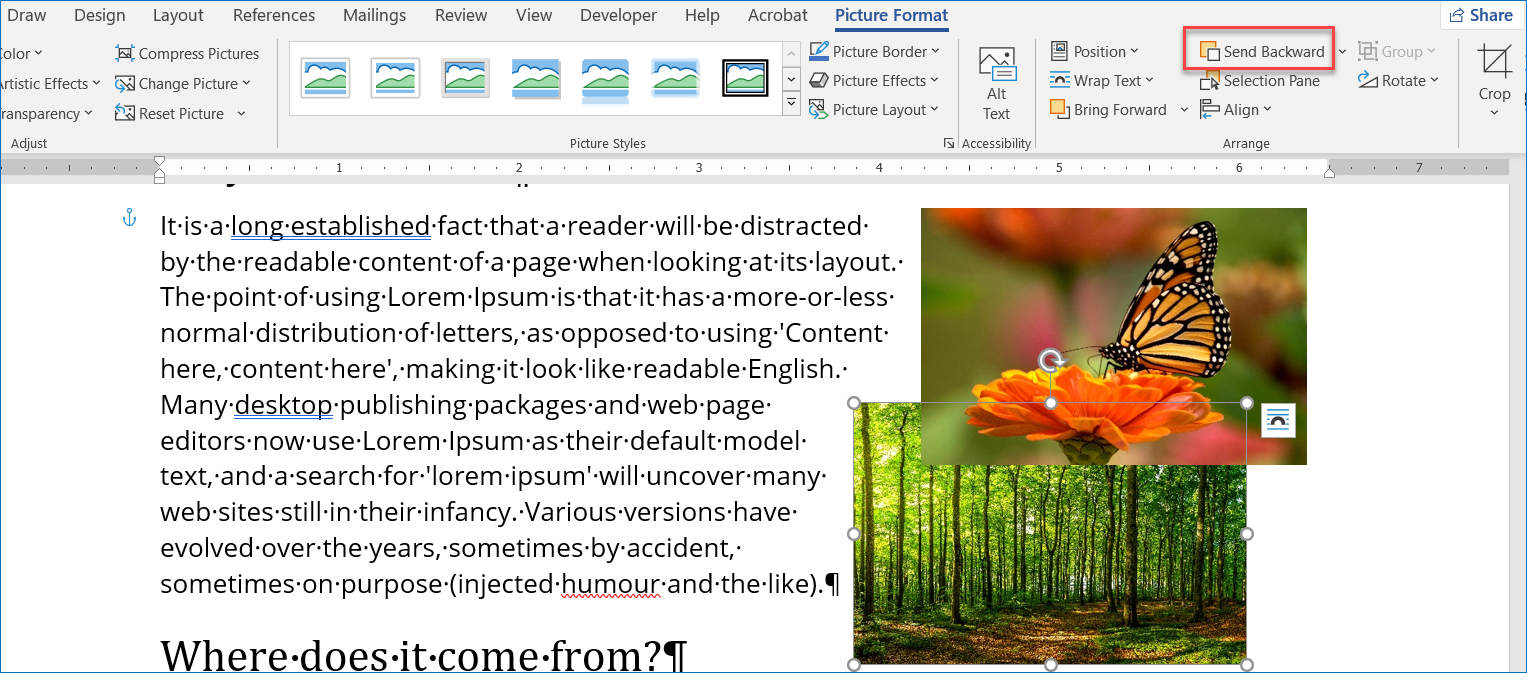Open the Rotate menu

(x=1398, y=80)
